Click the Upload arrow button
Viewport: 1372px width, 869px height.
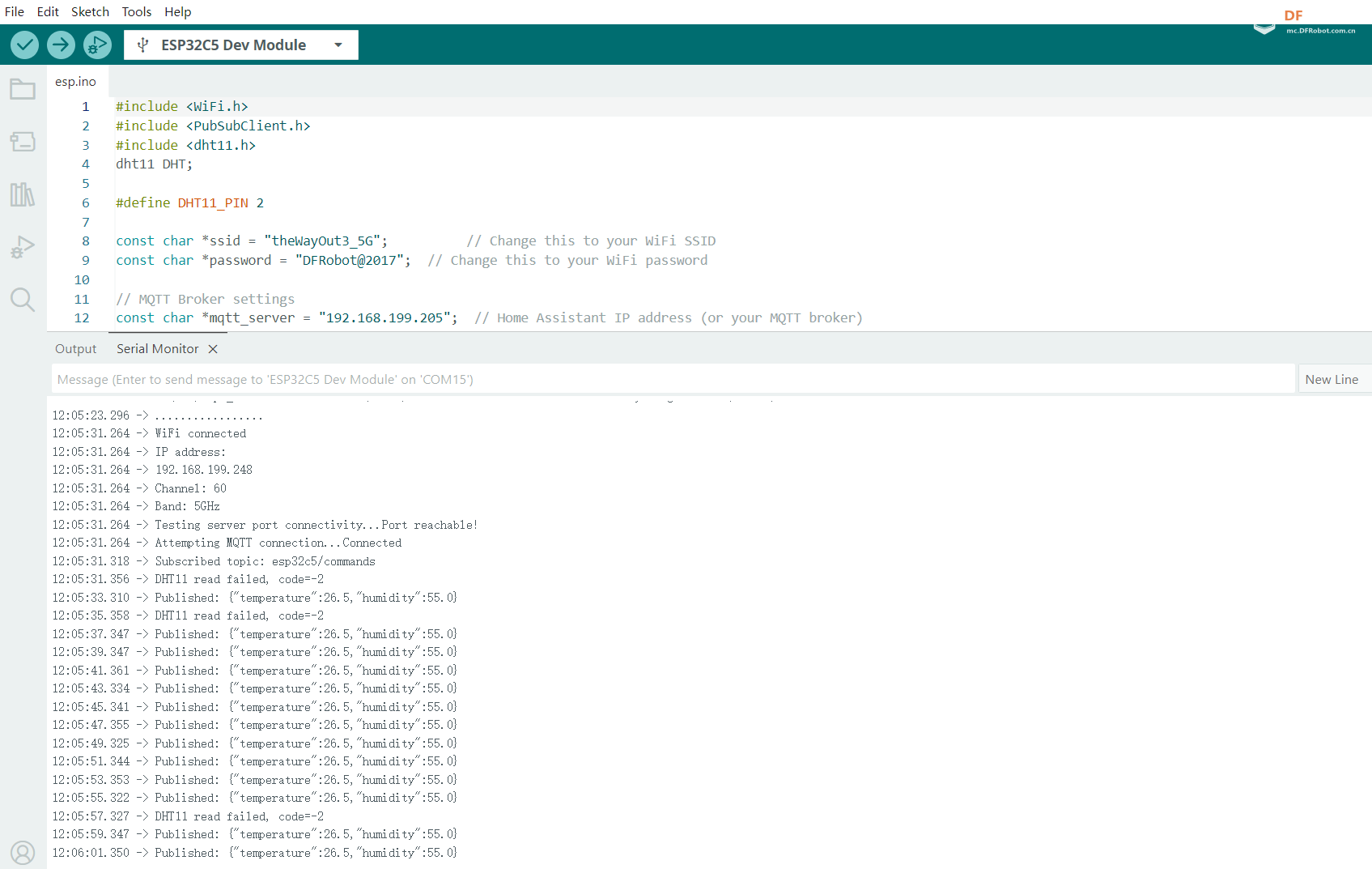coord(61,45)
